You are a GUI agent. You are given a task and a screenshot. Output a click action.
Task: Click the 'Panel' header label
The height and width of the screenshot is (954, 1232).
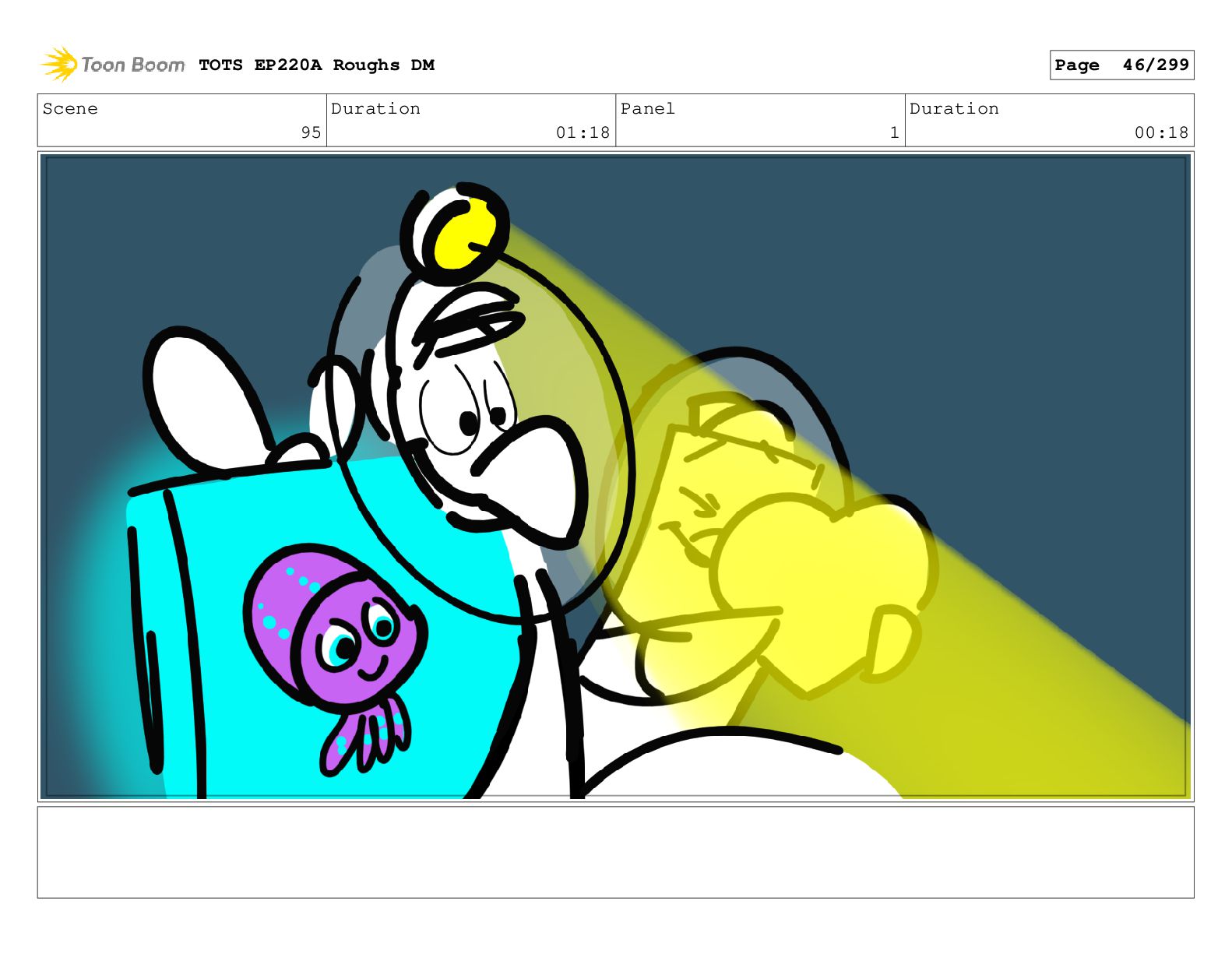click(x=648, y=109)
